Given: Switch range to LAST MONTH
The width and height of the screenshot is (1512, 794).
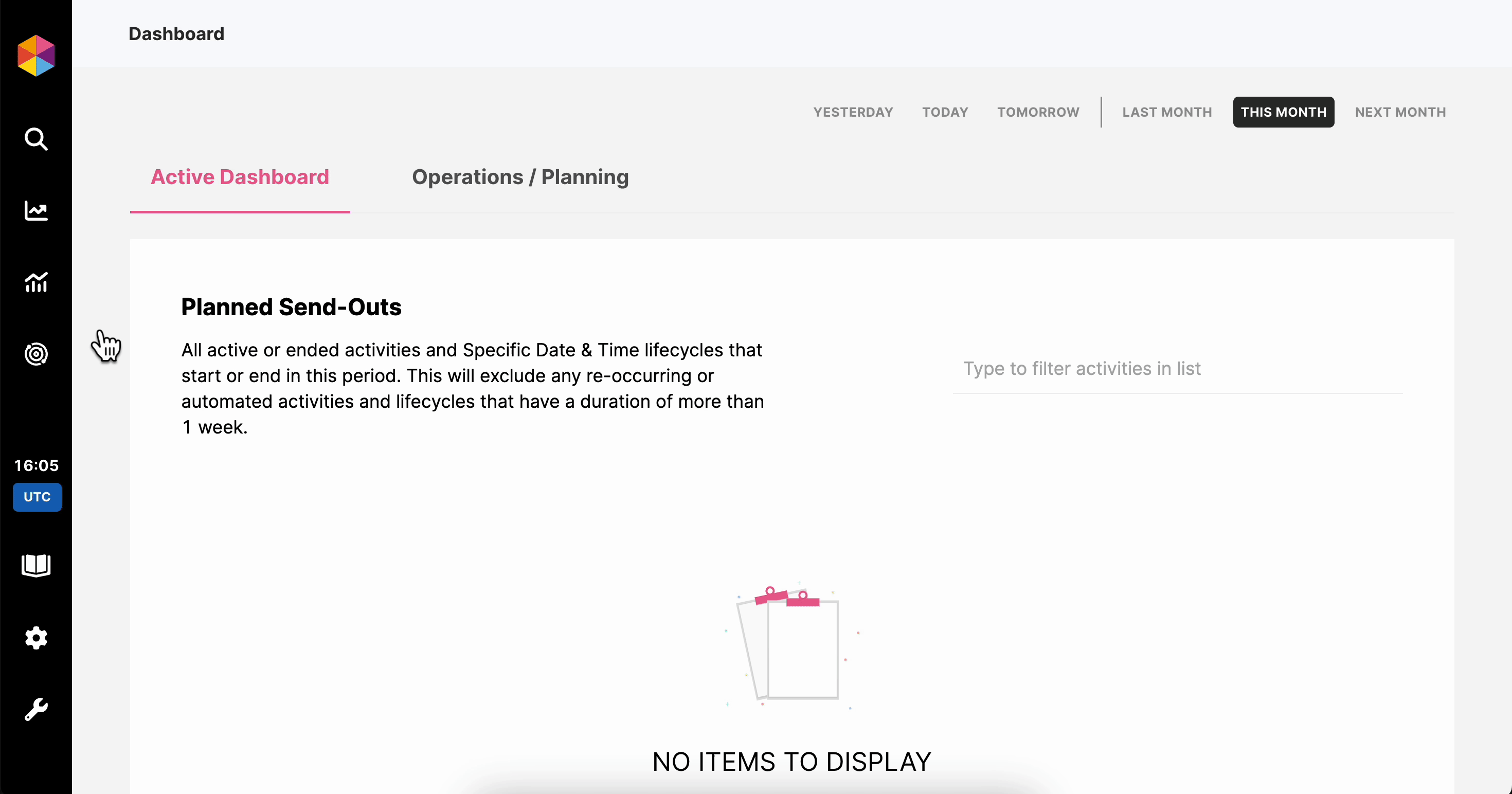Looking at the screenshot, I should [1167, 112].
